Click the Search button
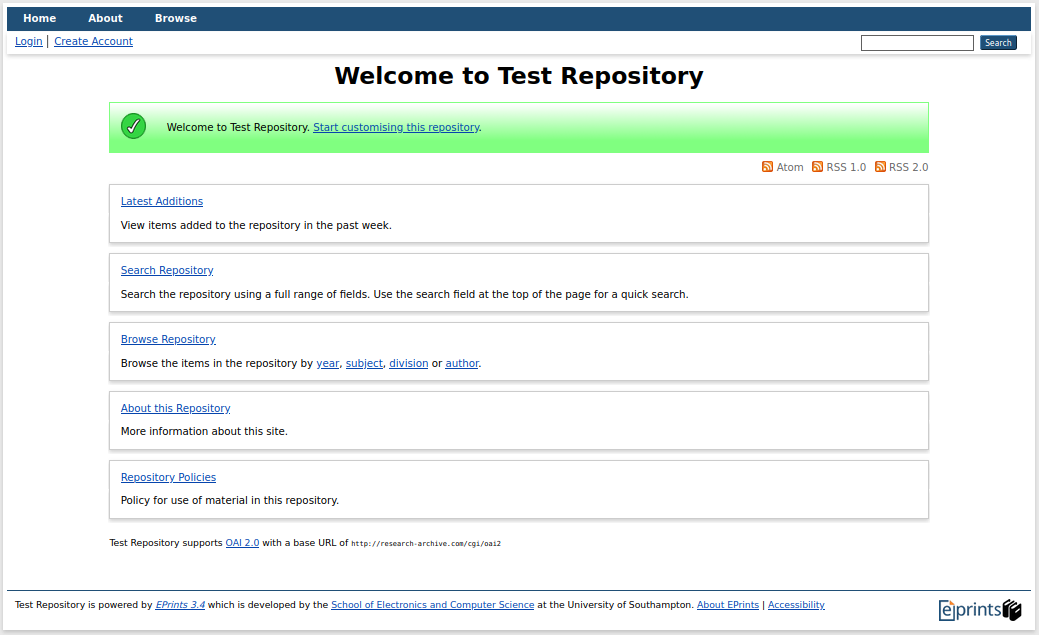The image size is (1039, 635). (x=998, y=43)
